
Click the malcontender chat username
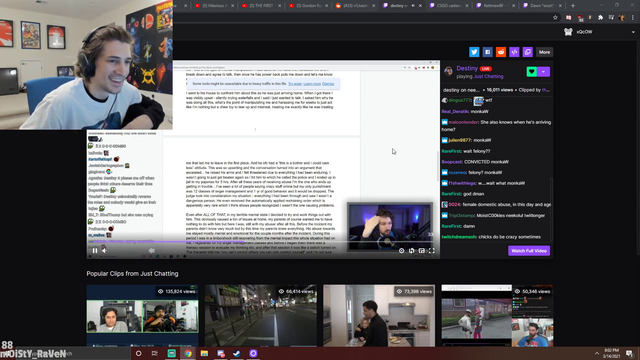(x=463, y=122)
